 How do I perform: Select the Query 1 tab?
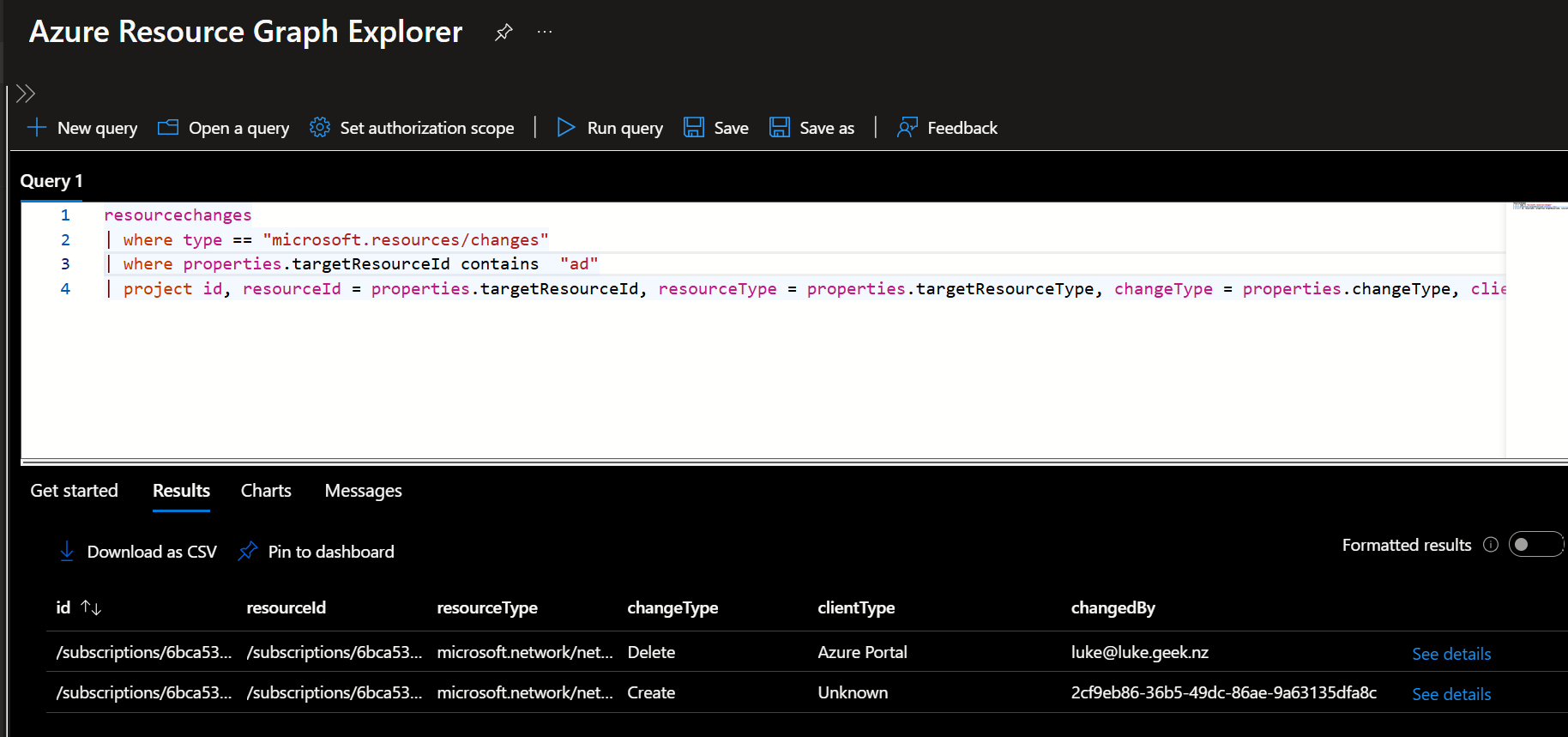[51, 181]
